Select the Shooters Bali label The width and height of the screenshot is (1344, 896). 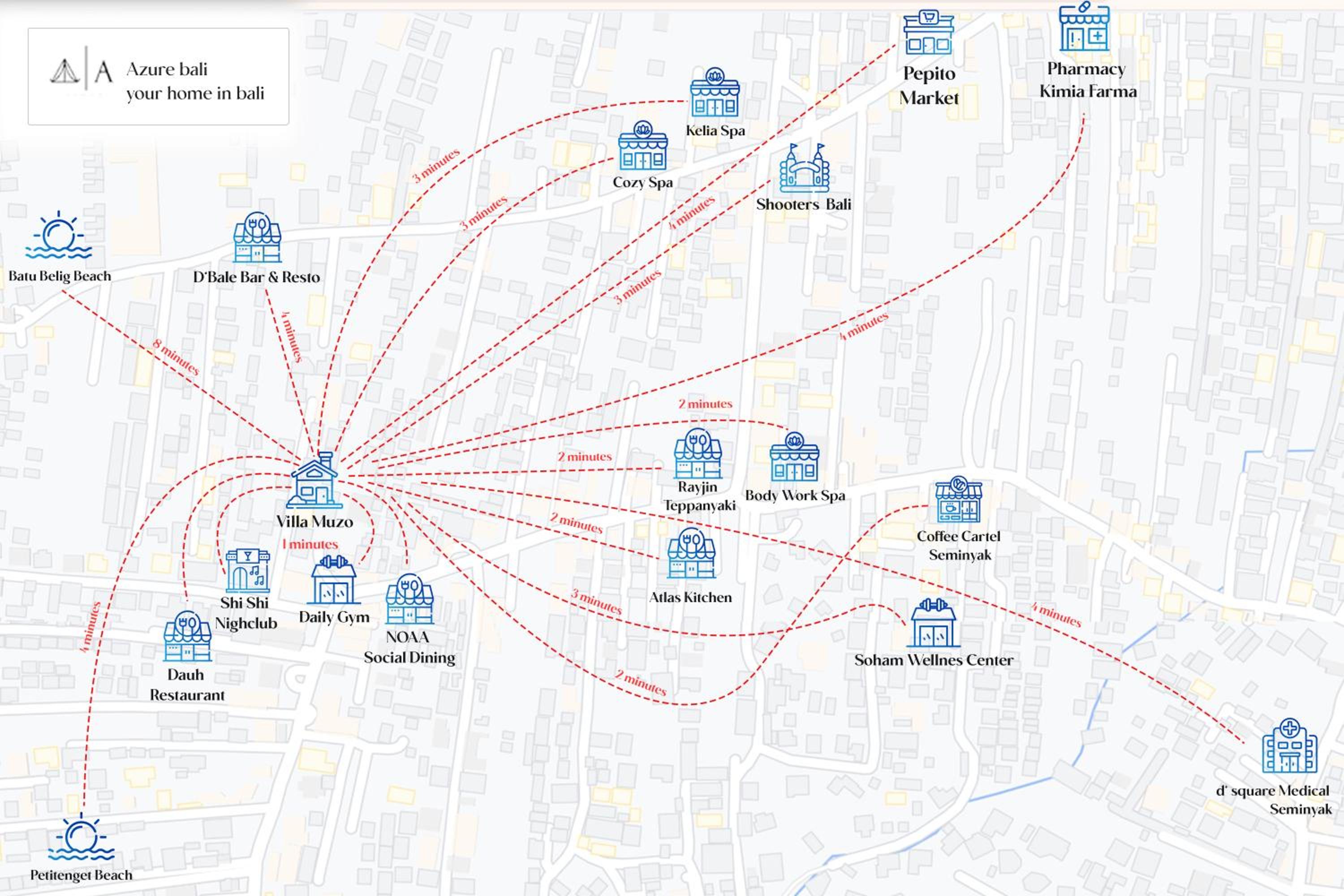pyautogui.click(x=804, y=204)
